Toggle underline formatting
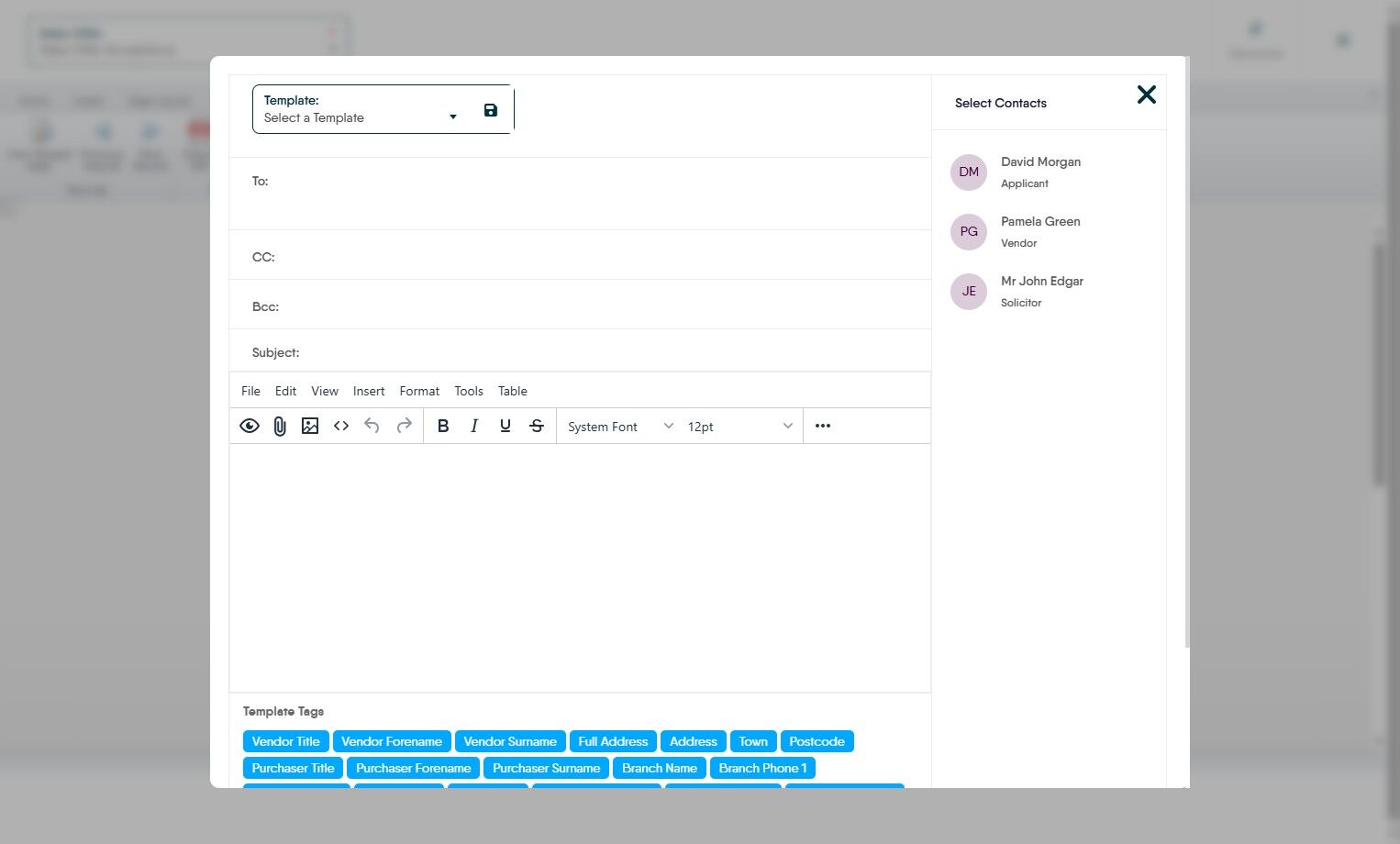 point(506,426)
